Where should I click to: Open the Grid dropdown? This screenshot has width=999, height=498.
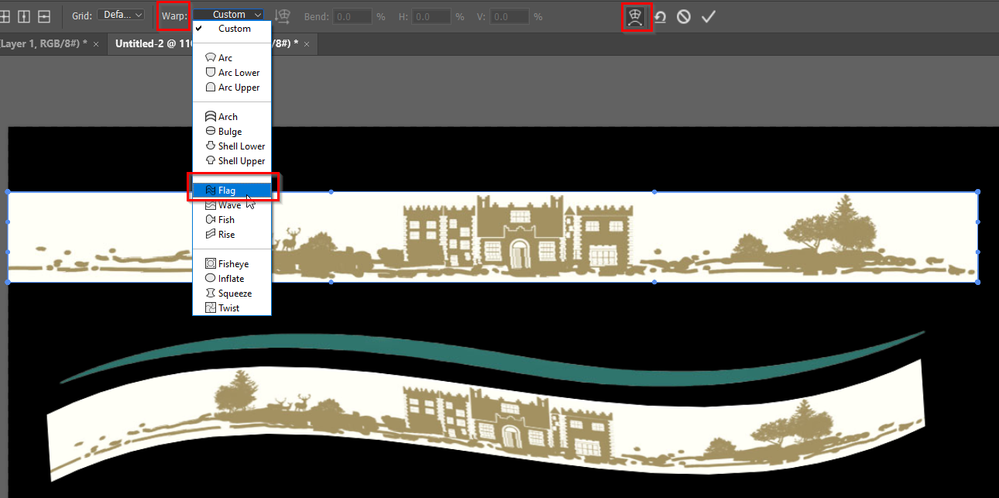121,15
